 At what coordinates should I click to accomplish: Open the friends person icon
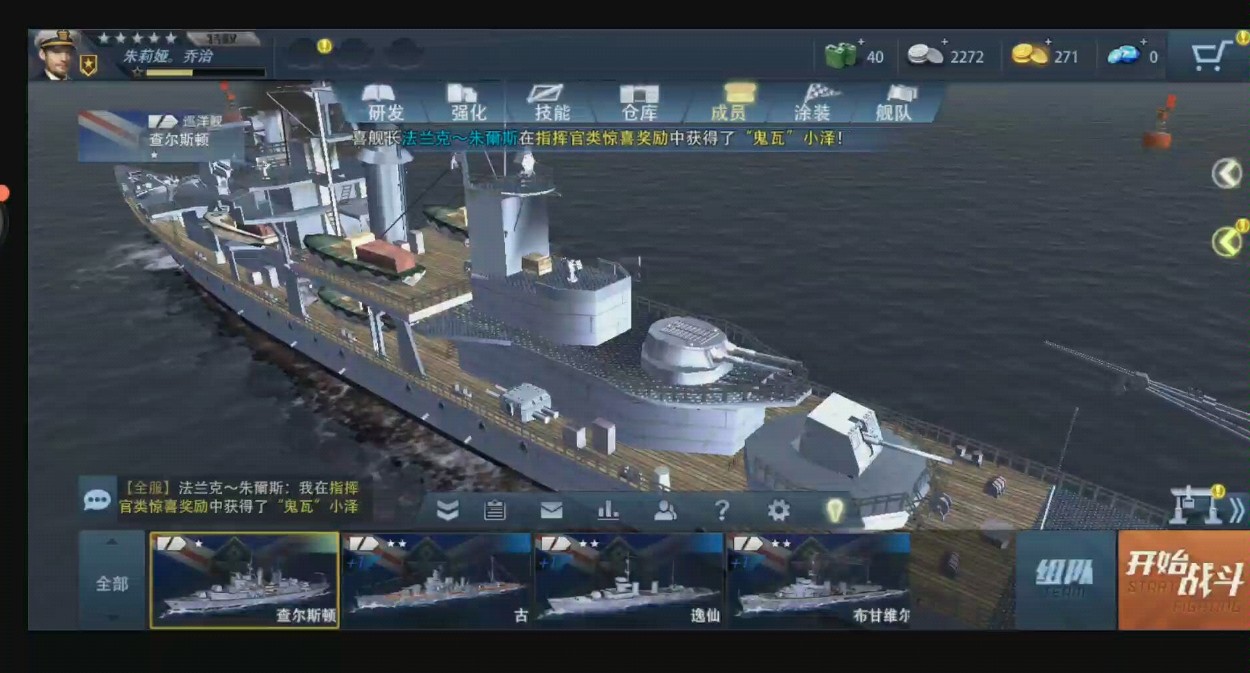664,510
